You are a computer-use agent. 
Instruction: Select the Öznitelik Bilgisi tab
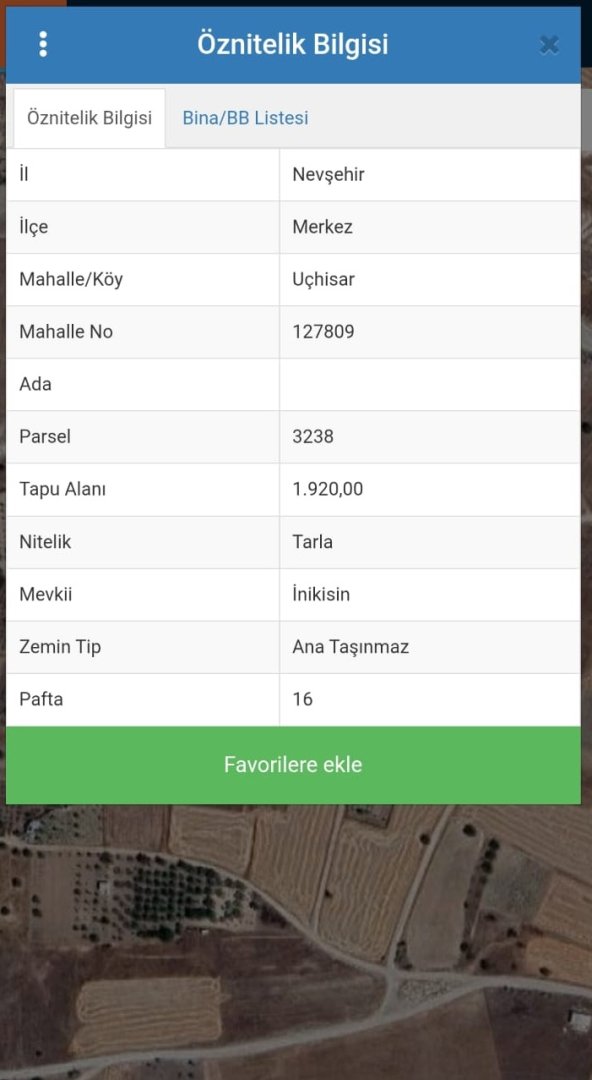(x=88, y=117)
